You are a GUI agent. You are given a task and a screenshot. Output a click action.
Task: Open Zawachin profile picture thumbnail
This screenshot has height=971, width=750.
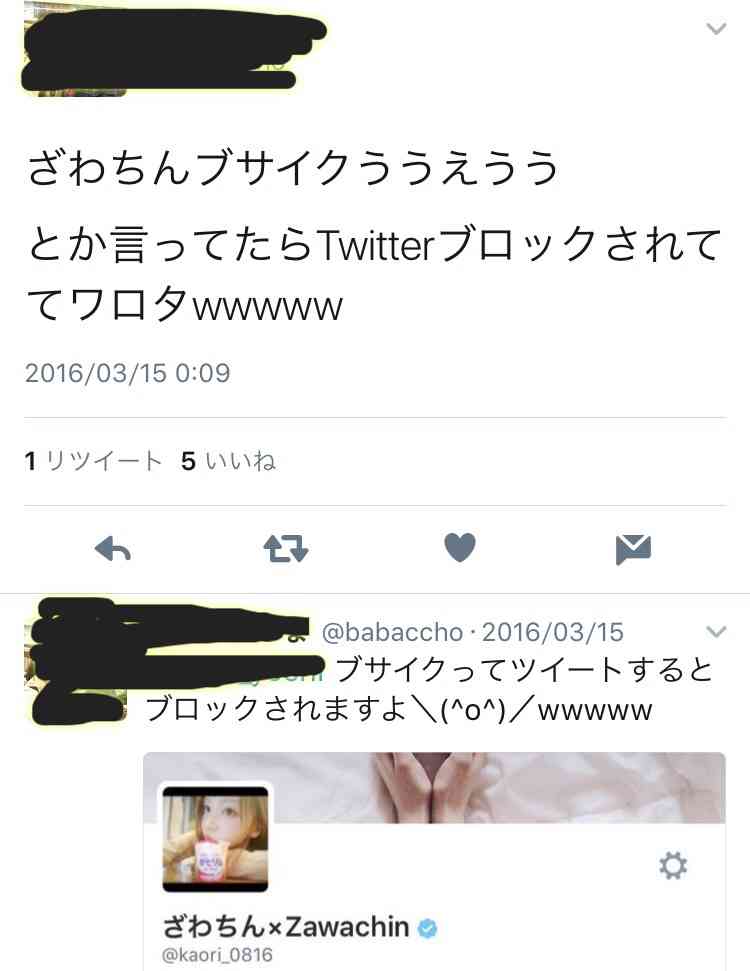[215, 839]
